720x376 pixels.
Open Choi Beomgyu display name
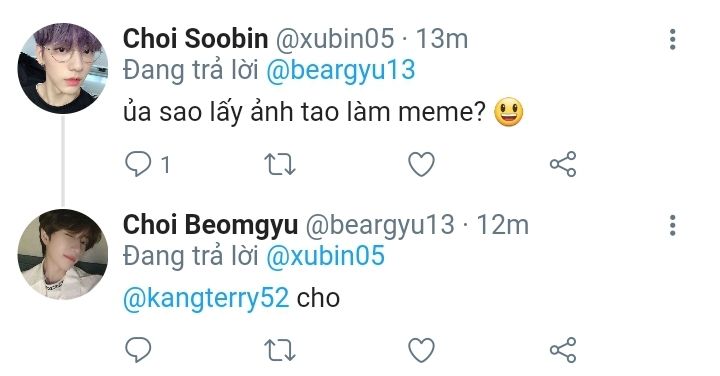click(210, 225)
